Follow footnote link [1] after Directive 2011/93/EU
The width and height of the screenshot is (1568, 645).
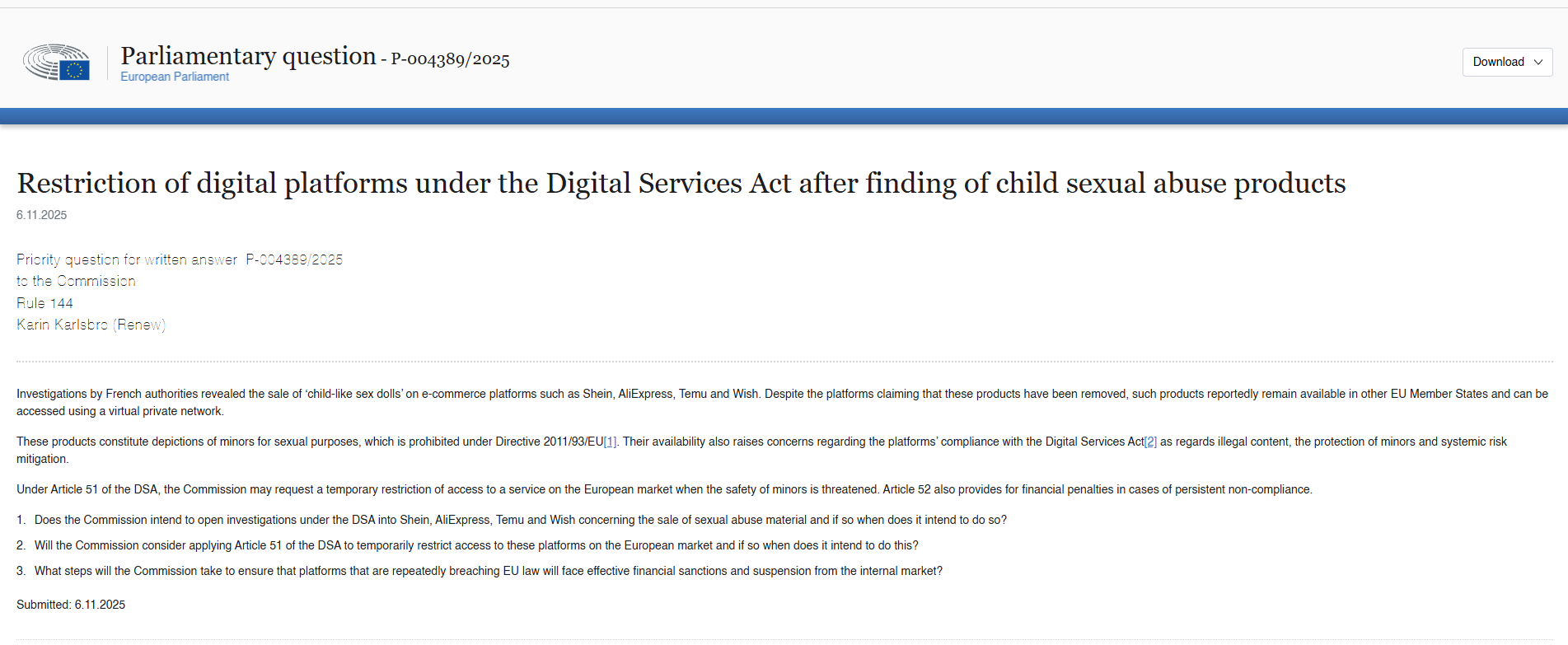[x=610, y=442]
